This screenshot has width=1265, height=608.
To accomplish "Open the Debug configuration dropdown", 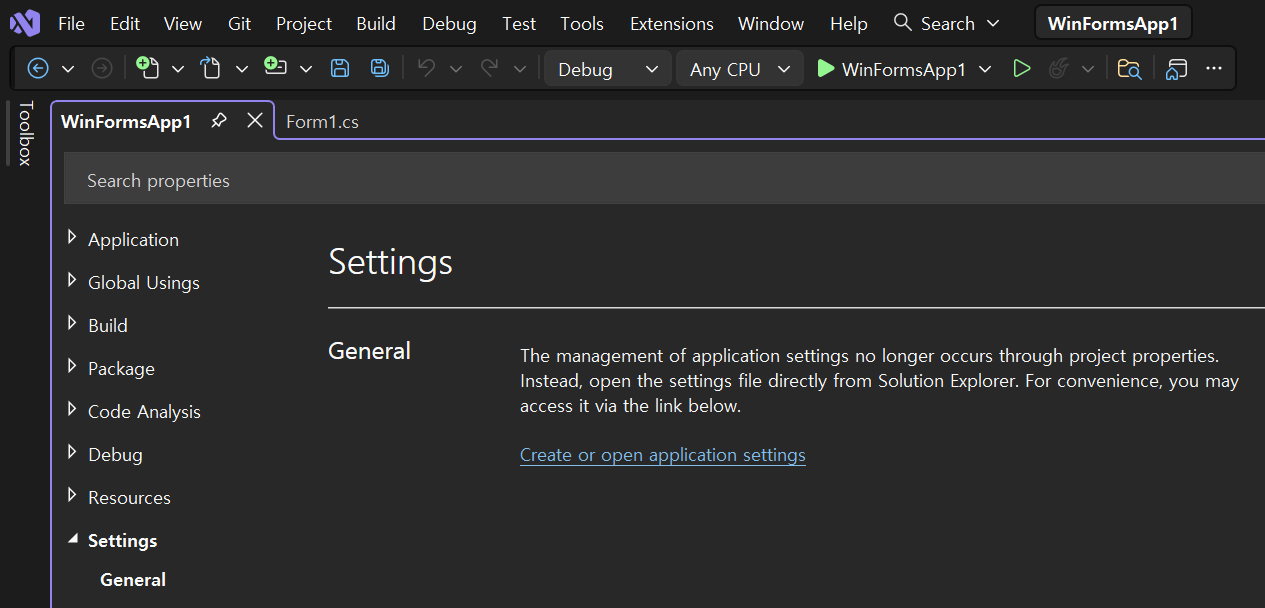I will [x=608, y=69].
